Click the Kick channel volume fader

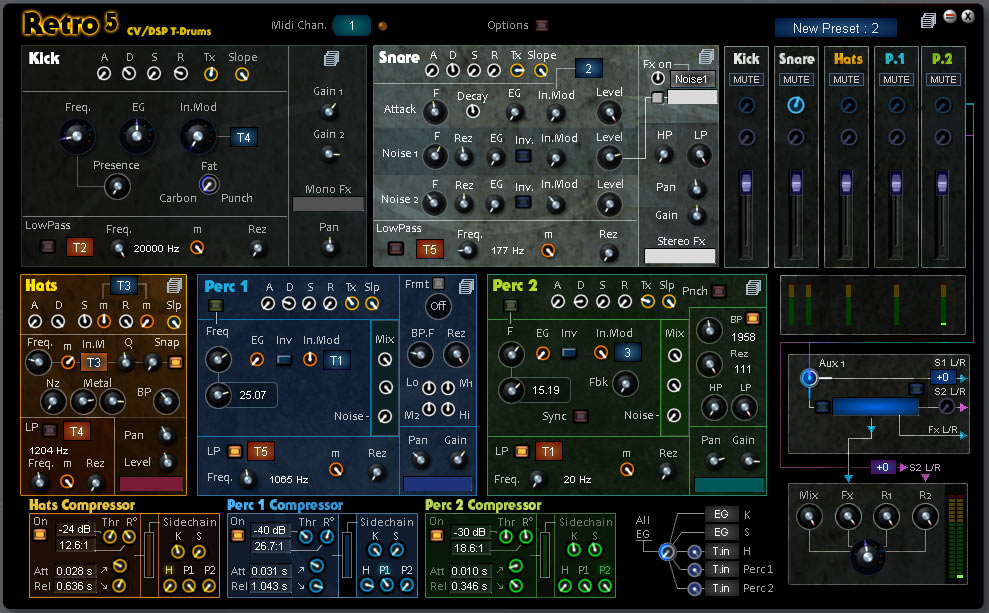(746, 182)
